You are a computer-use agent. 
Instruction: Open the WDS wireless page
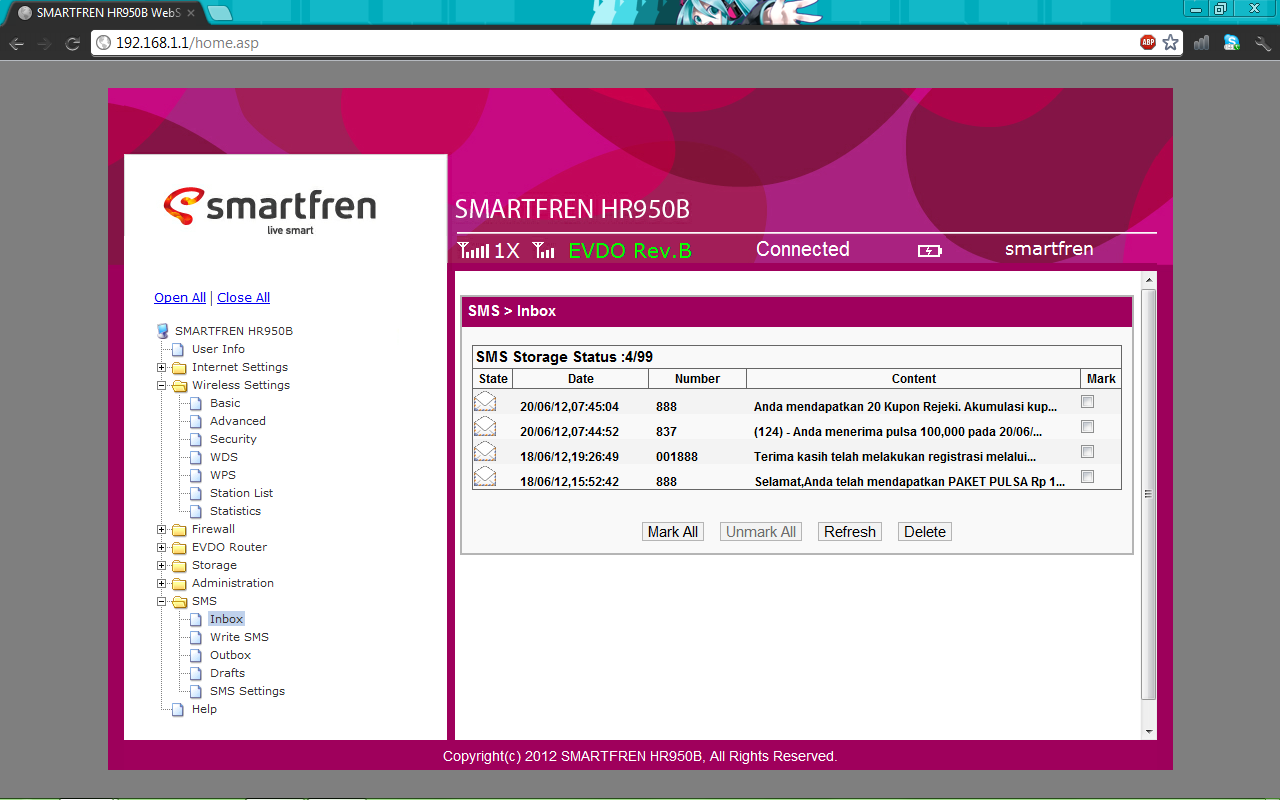click(224, 457)
